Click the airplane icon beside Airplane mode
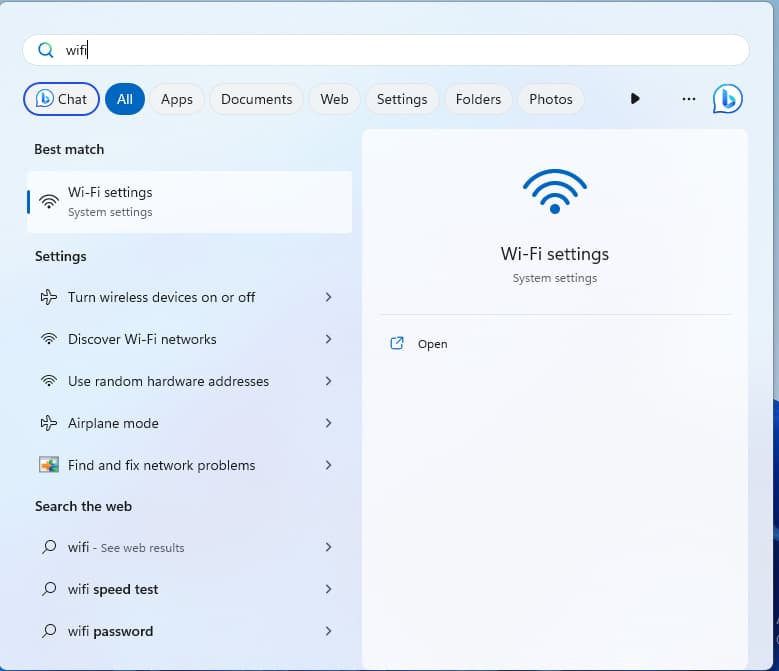 click(x=49, y=423)
